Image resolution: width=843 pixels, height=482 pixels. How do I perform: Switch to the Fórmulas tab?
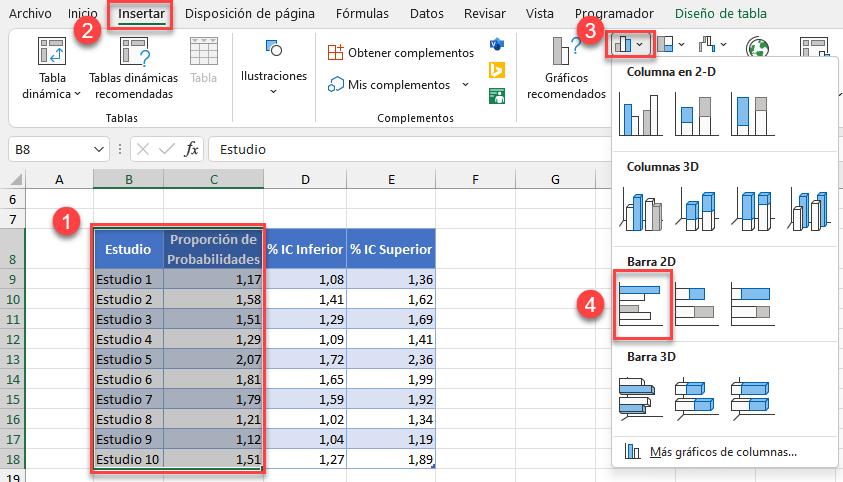362,13
